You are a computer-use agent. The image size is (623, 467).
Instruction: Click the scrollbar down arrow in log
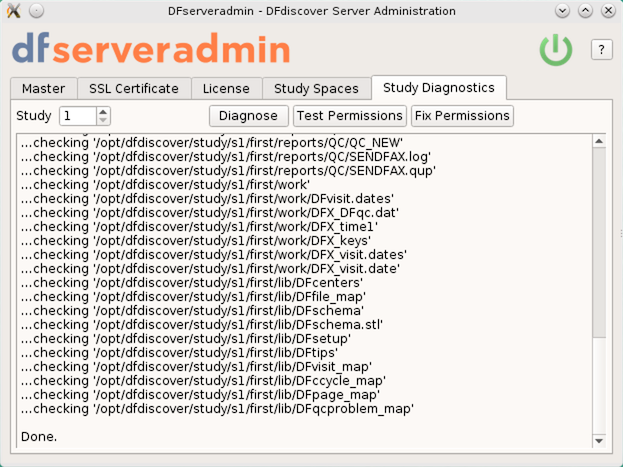pyautogui.click(x=599, y=440)
